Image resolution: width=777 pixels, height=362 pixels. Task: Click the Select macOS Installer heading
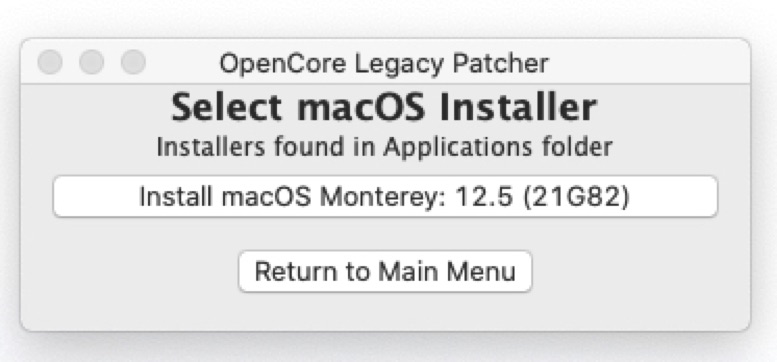click(x=384, y=107)
